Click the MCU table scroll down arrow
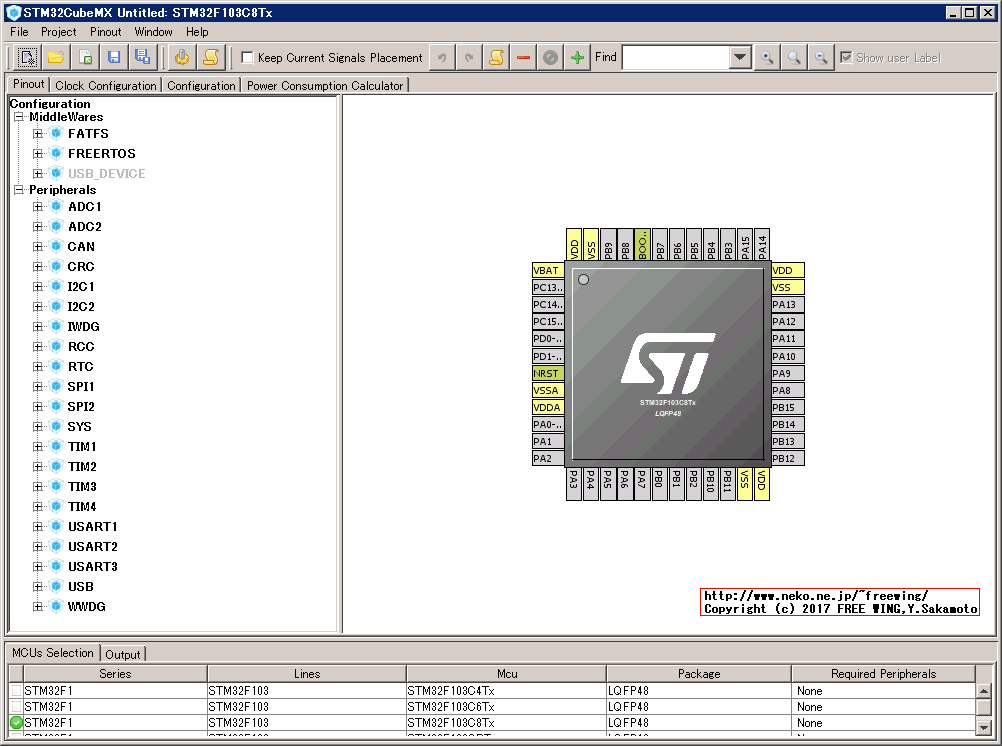 tap(983, 726)
